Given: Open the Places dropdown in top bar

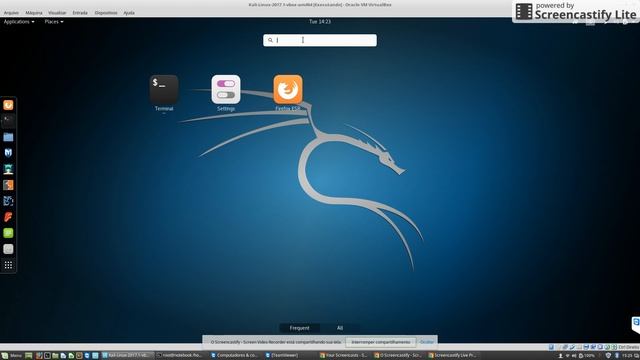Looking at the screenshot, I should [x=54, y=22].
